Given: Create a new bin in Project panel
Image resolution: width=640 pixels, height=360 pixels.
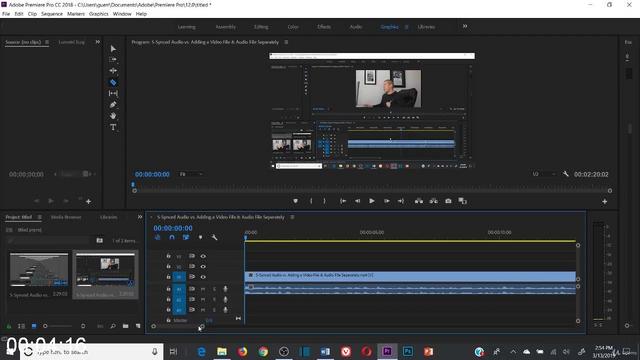Looking at the screenshot, I should pos(125,326).
